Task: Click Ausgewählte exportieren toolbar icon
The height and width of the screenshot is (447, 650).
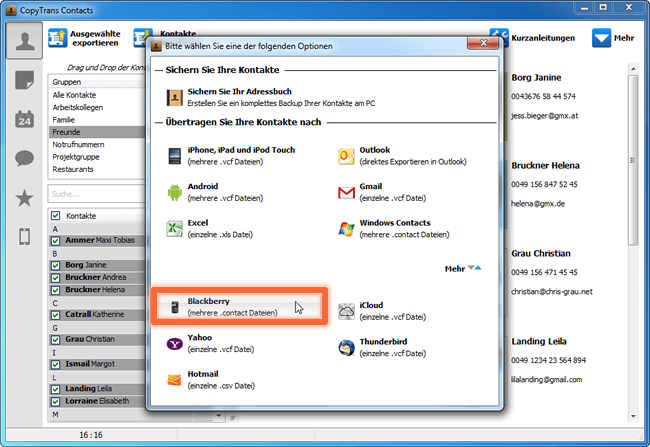Action: click(x=57, y=38)
